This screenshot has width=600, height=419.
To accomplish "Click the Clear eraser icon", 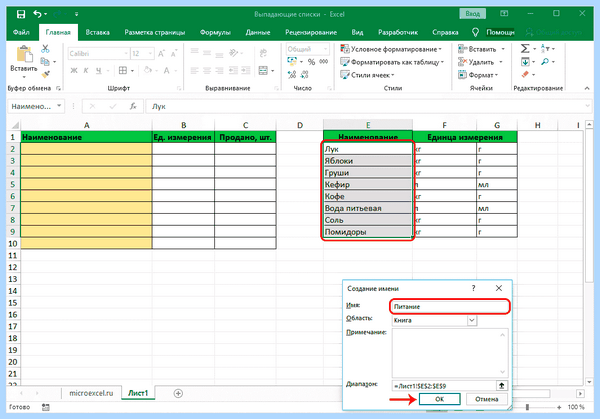I will (x=525, y=74).
